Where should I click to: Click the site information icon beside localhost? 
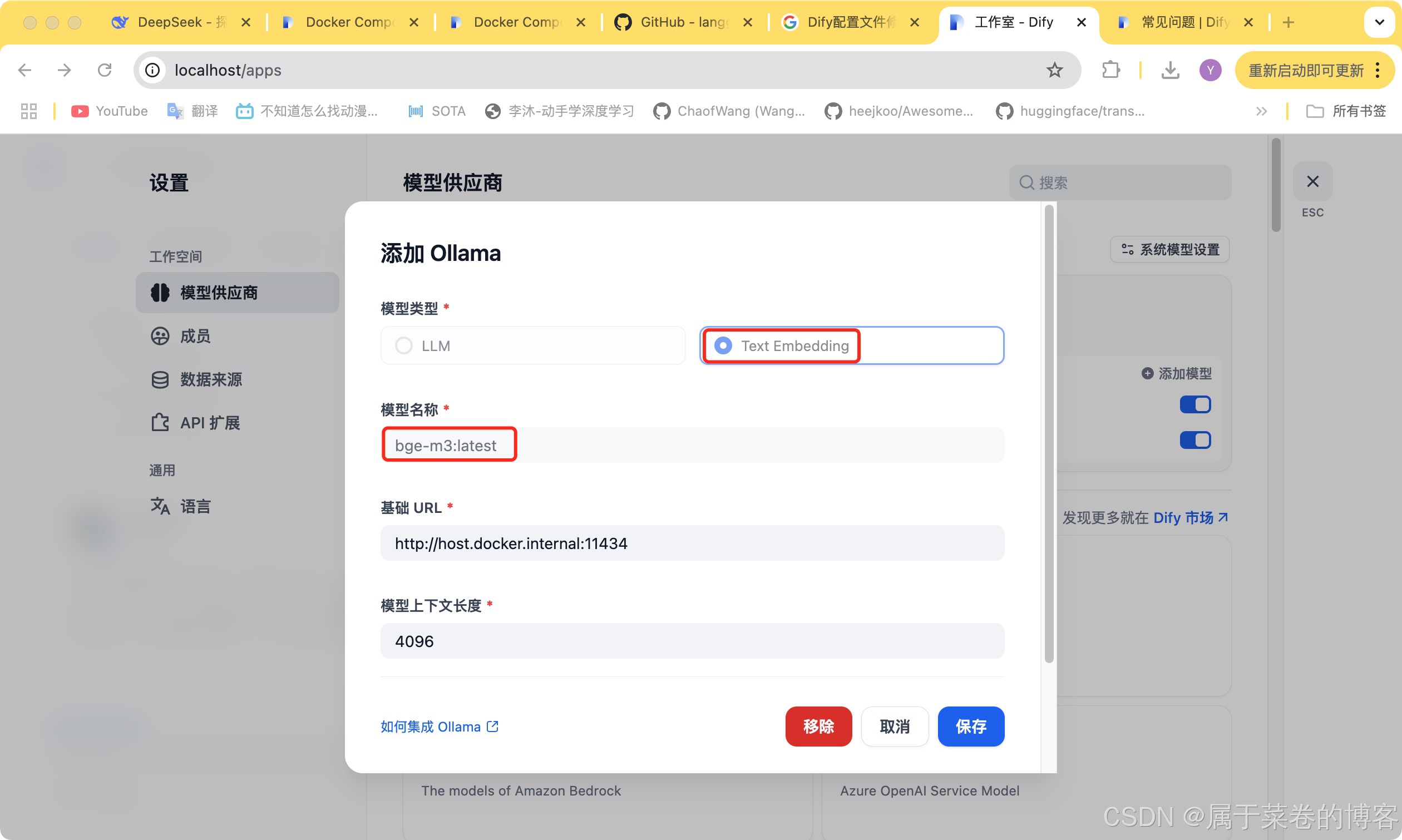(x=152, y=70)
